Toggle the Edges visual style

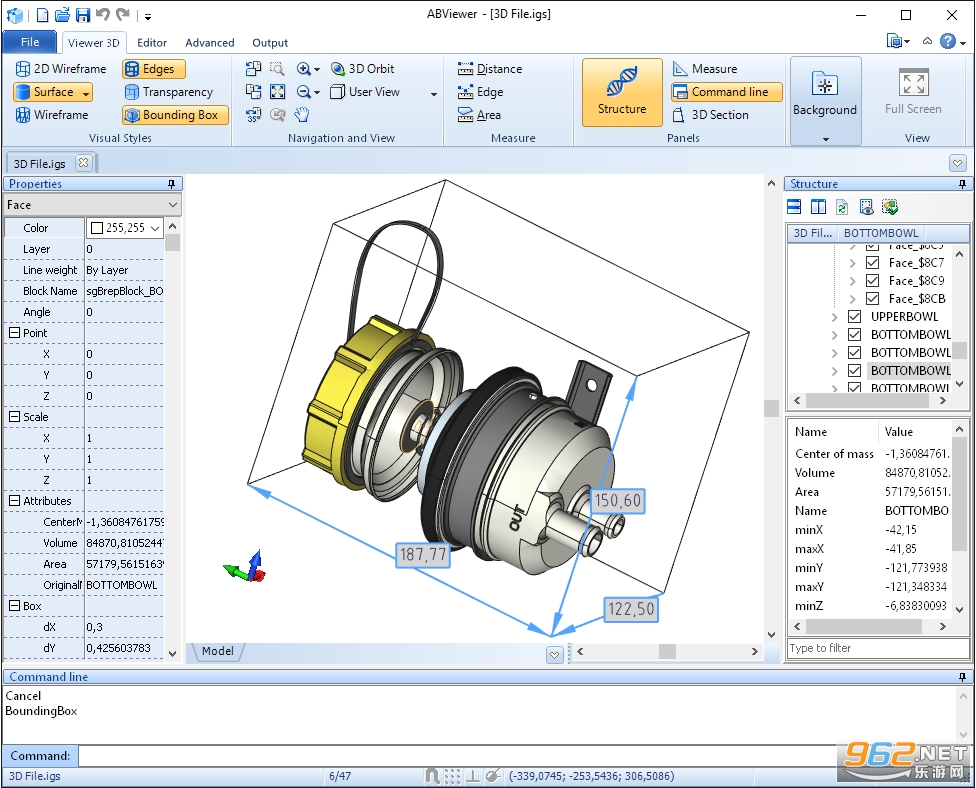(154, 68)
